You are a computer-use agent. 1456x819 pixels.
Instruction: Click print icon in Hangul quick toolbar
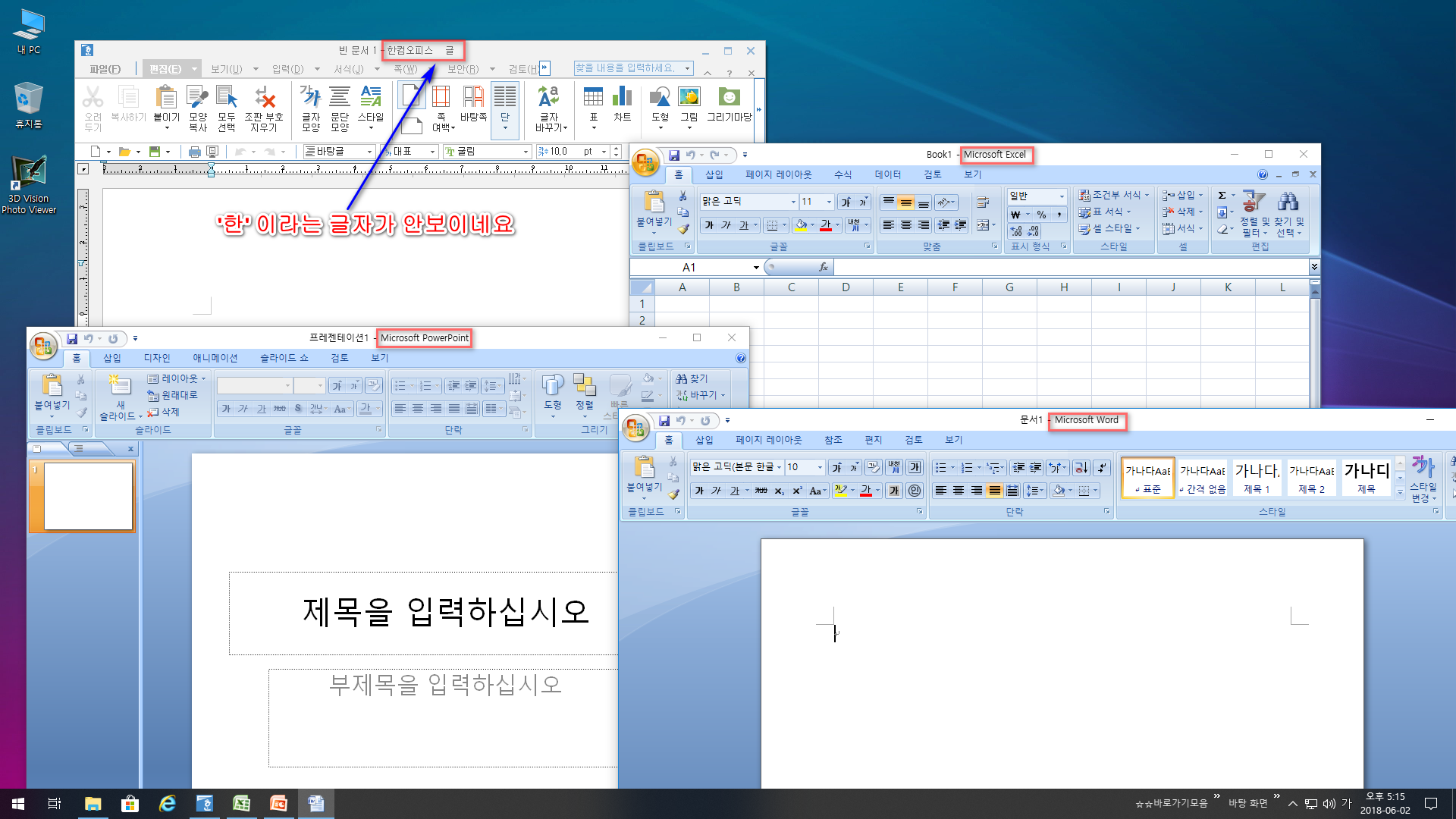coord(195,152)
